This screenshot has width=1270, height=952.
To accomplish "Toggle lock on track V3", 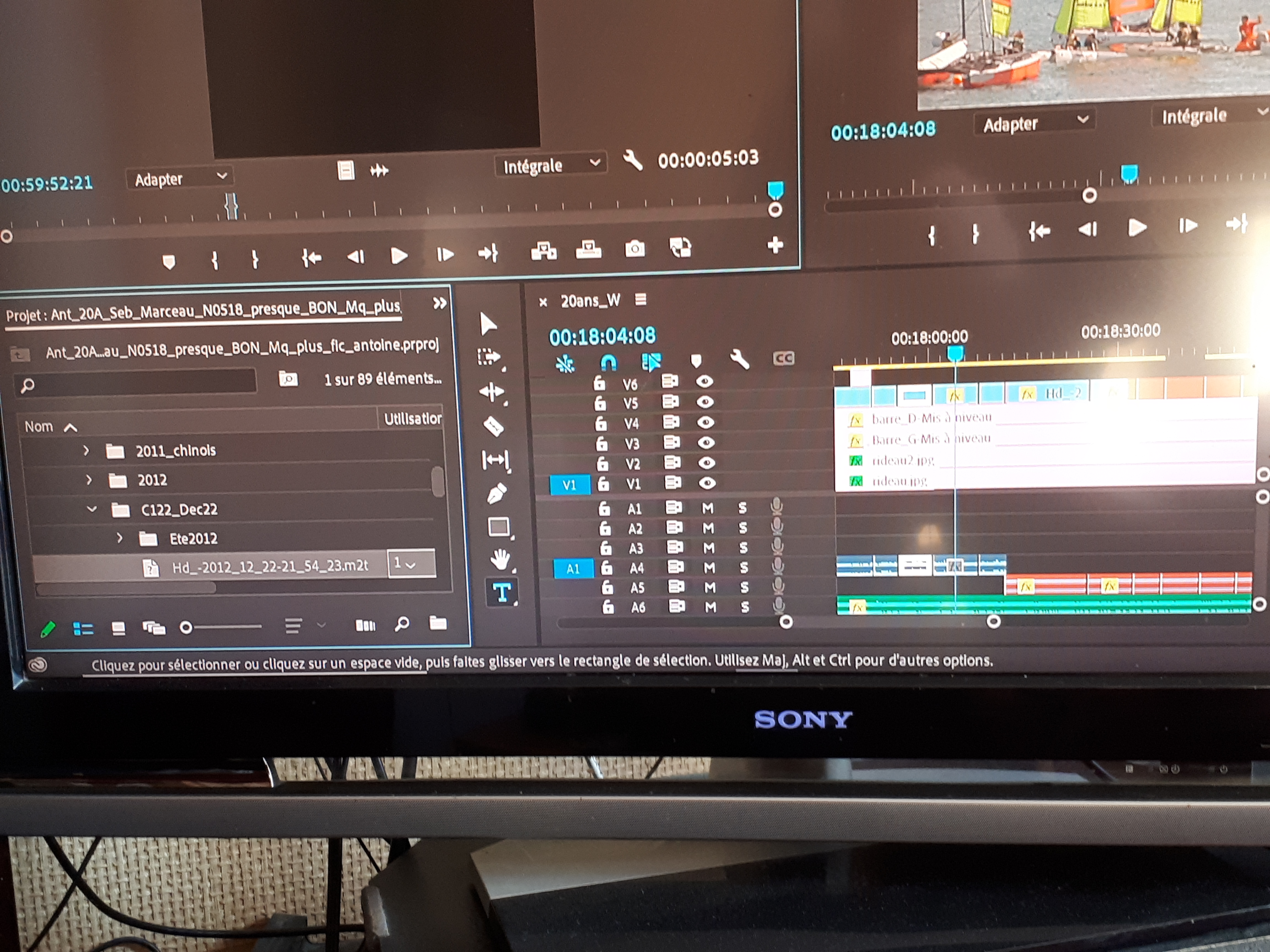I will 602,443.
